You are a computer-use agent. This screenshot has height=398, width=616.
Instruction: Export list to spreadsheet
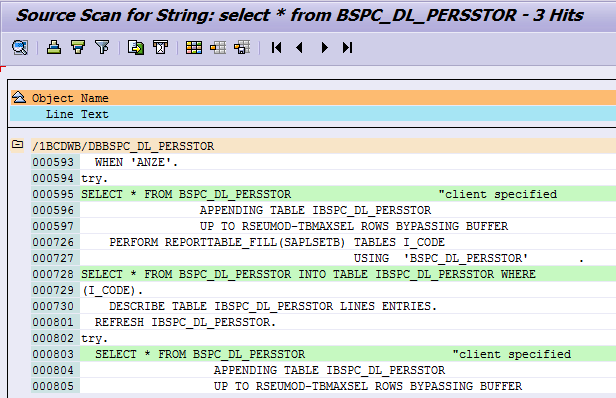[136, 48]
